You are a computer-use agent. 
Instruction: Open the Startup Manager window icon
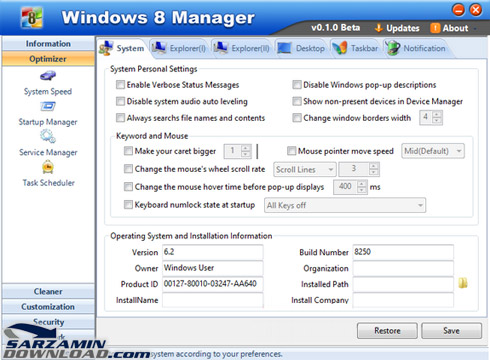48,106
